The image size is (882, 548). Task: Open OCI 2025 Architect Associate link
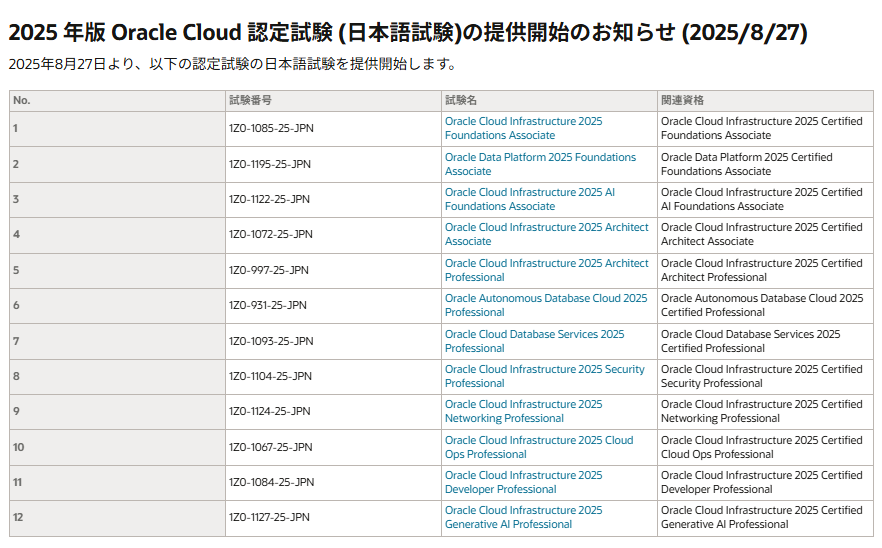click(x=546, y=234)
